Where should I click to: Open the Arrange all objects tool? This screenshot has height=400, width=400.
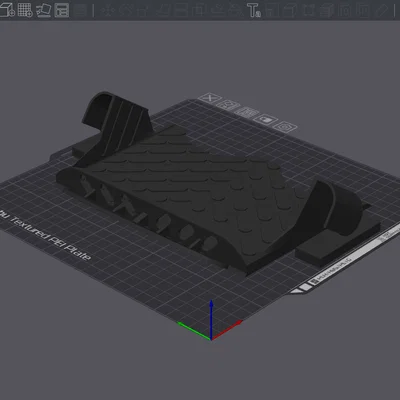click(x=62, y=10)
